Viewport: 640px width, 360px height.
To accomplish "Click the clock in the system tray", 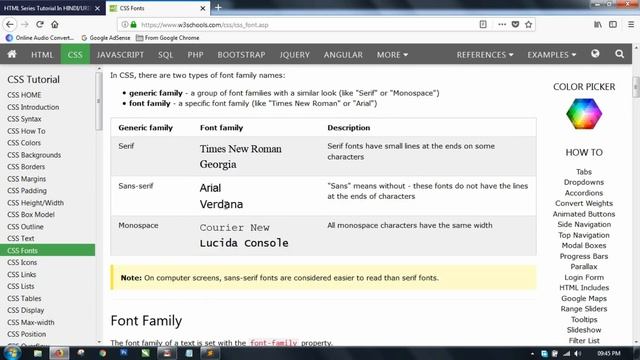I will pos(609,353).
